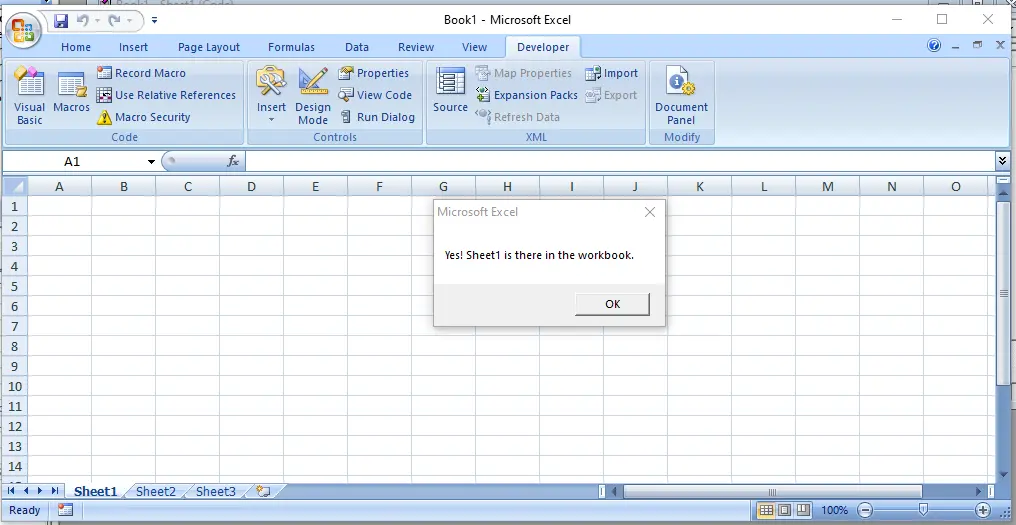Image resolution: width=1016 pixels, height=525 pixels.
Task: Click cell C8 in the grid
Action: [188, 346]
